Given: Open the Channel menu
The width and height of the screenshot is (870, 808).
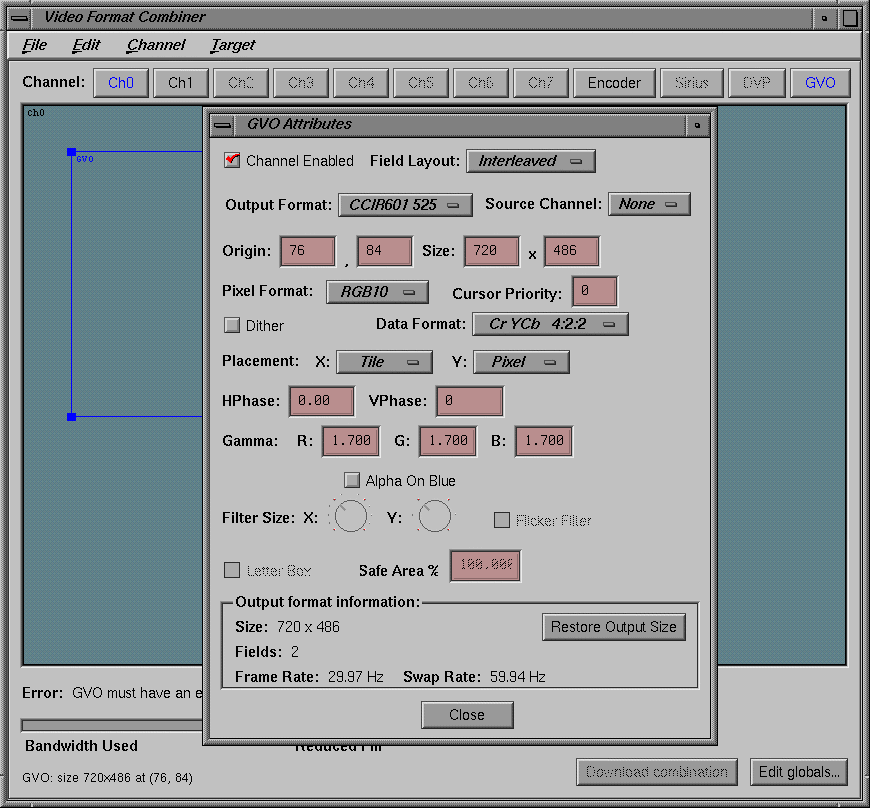Looking at the screenshot, I should [155, 45].
